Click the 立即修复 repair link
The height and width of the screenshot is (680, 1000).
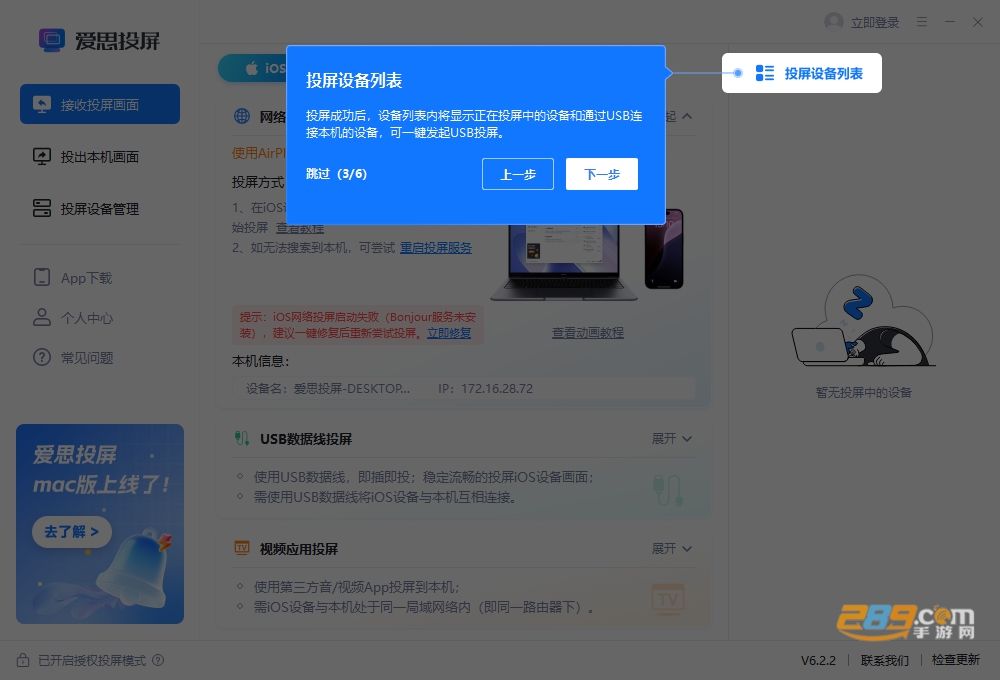(x=449, y=333)
